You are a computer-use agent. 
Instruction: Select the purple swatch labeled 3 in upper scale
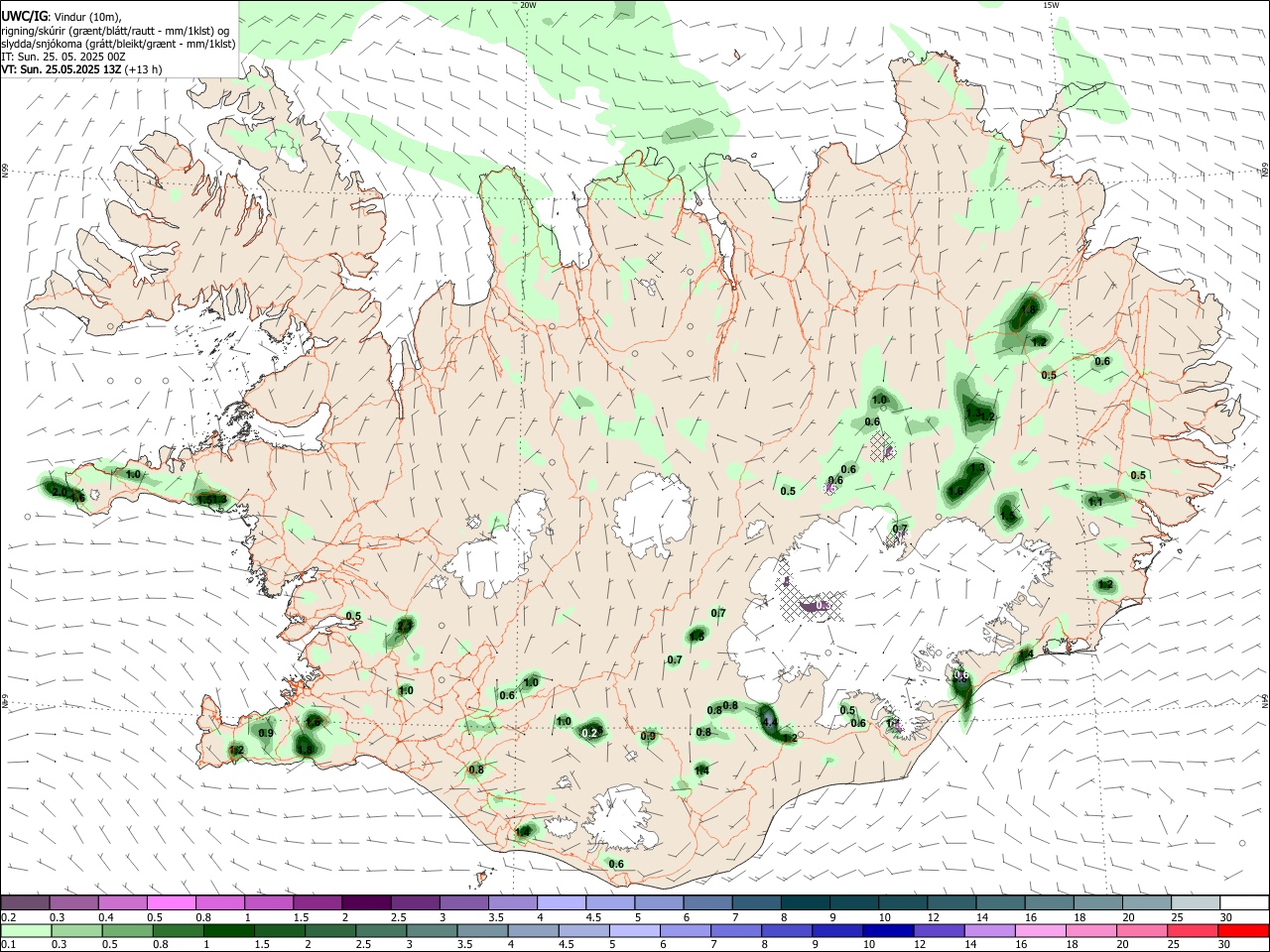(x=462, y=902)
